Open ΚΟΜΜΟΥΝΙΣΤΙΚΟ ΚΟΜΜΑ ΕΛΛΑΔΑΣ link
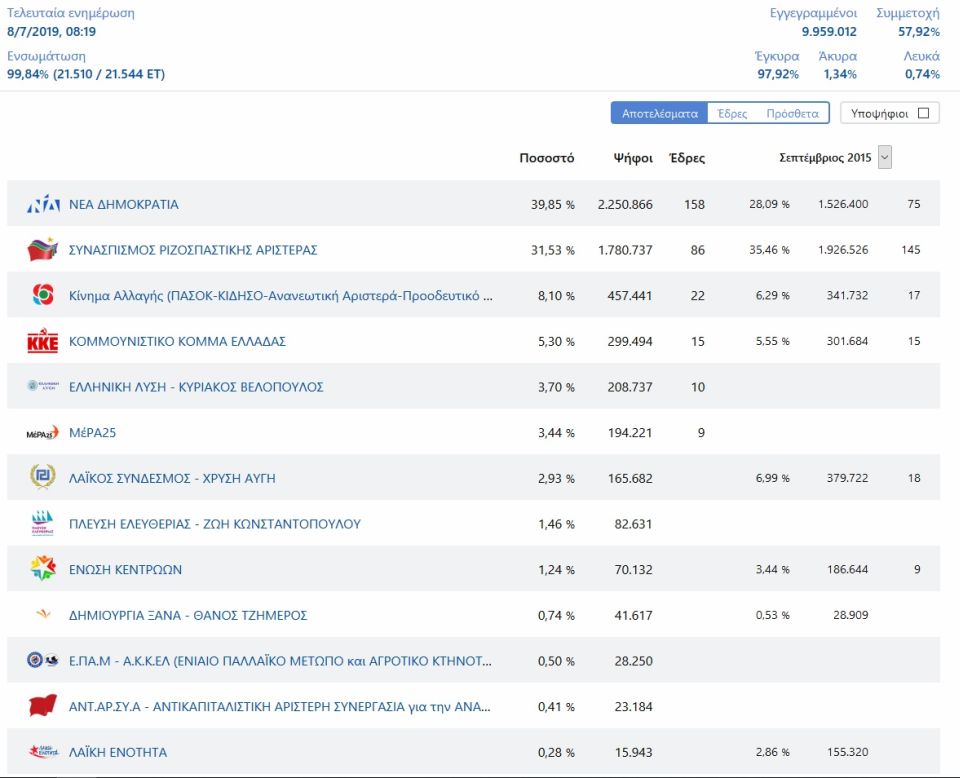Screen dimensions: 960x778 177,341
